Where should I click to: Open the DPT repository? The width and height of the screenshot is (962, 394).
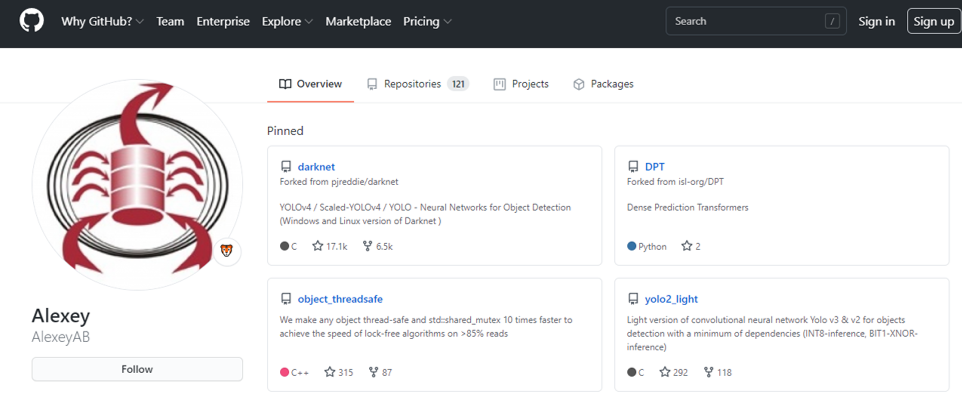655,167
